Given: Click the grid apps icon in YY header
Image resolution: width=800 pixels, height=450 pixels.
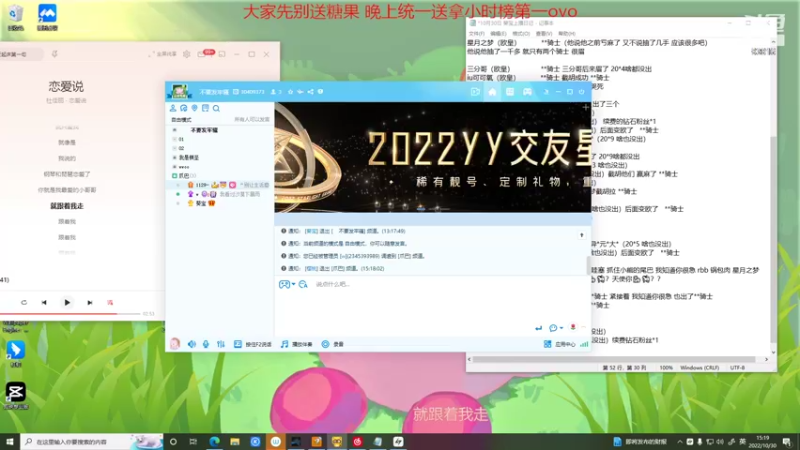Looking at the screenshot, I should point(510,92).
